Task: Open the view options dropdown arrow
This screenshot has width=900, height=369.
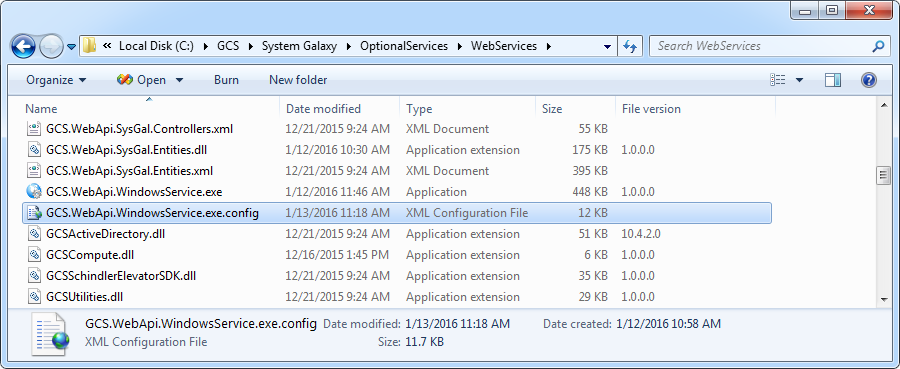Action: point(799,80)
